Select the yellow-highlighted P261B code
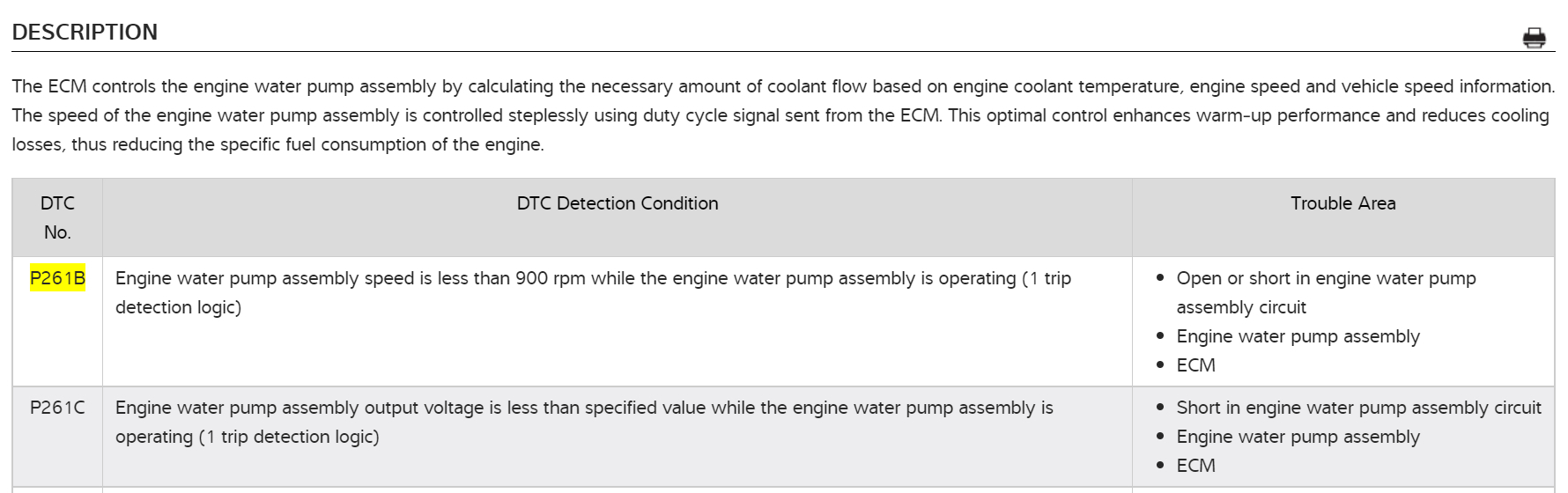This screenshot has height=493, width=1568. tap(57, 279)
